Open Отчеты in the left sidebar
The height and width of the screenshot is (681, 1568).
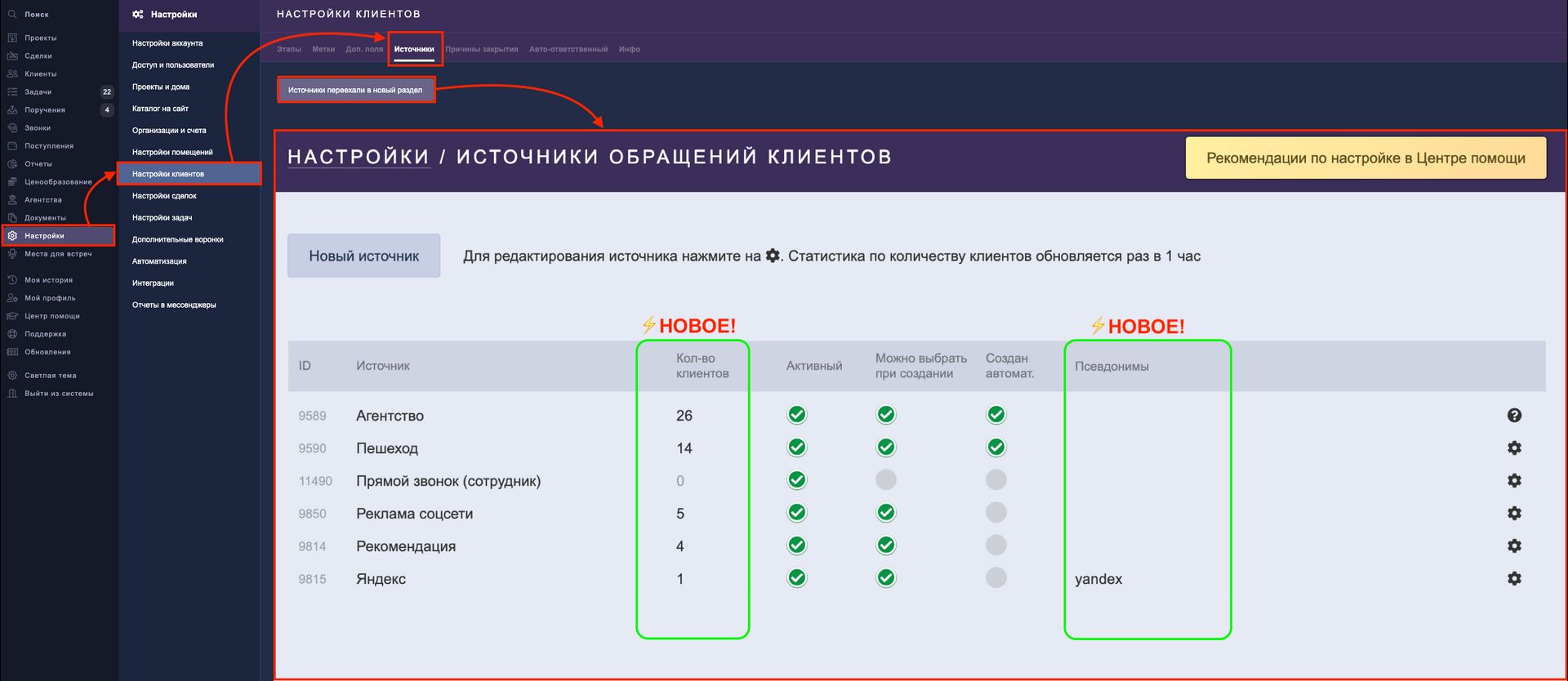pos(38,163)
